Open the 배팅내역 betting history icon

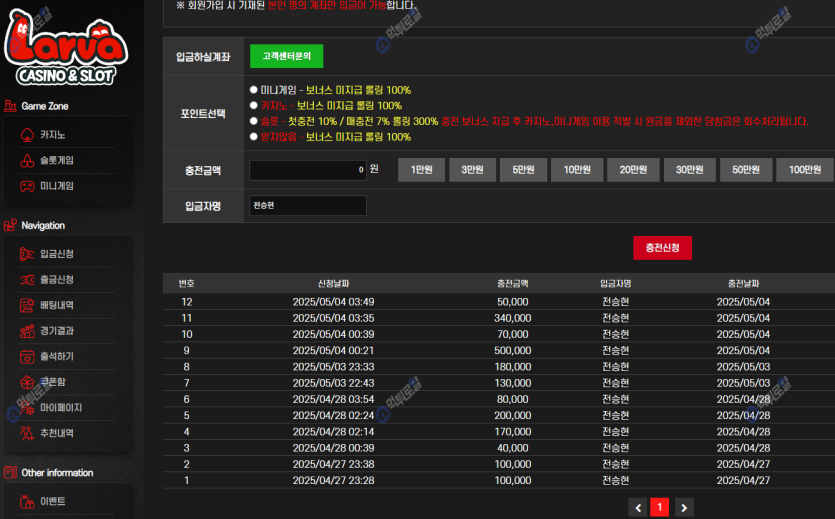click(27, 305)
